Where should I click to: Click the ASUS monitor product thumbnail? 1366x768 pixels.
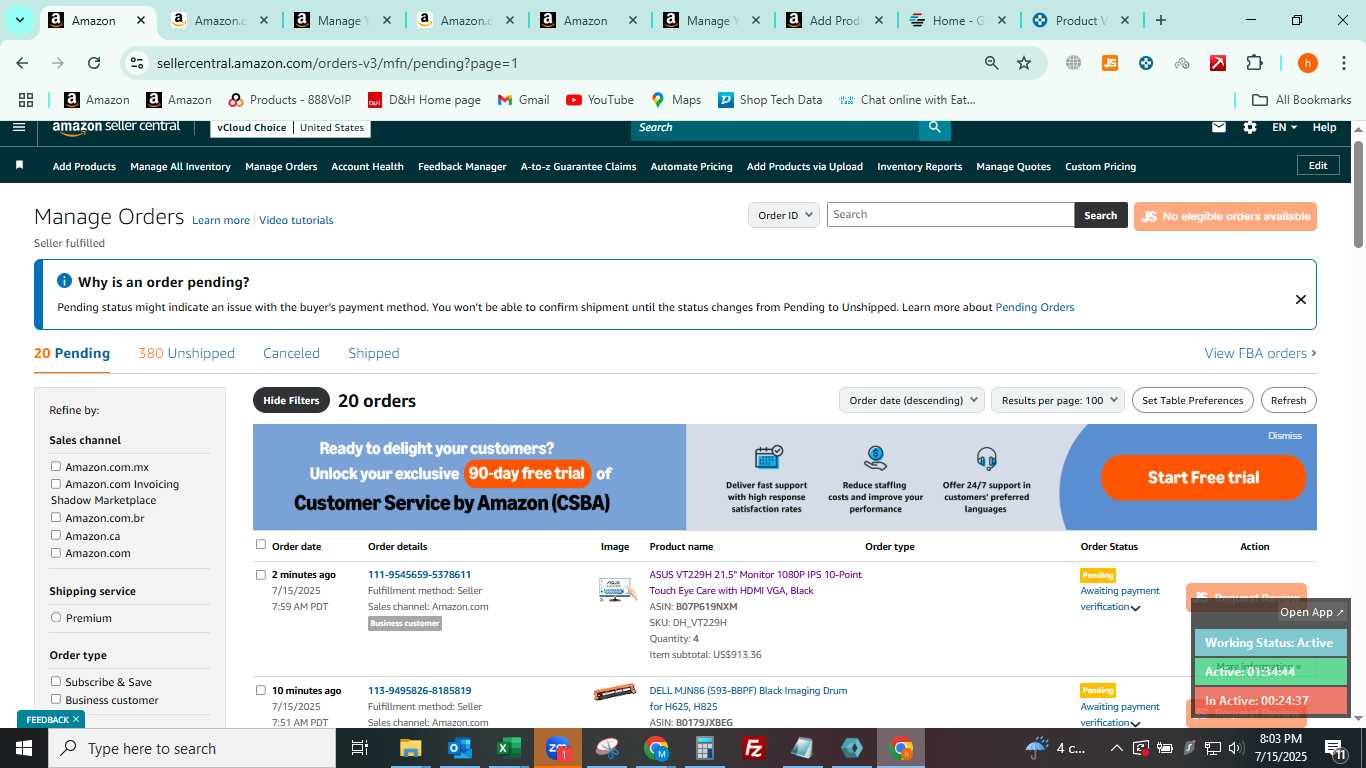[616, 590]
